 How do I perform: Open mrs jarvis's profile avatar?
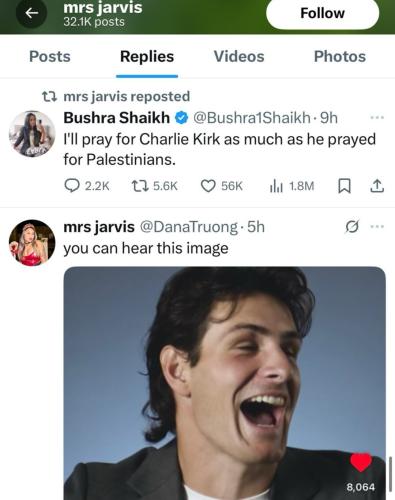click(x=32, y=243)
